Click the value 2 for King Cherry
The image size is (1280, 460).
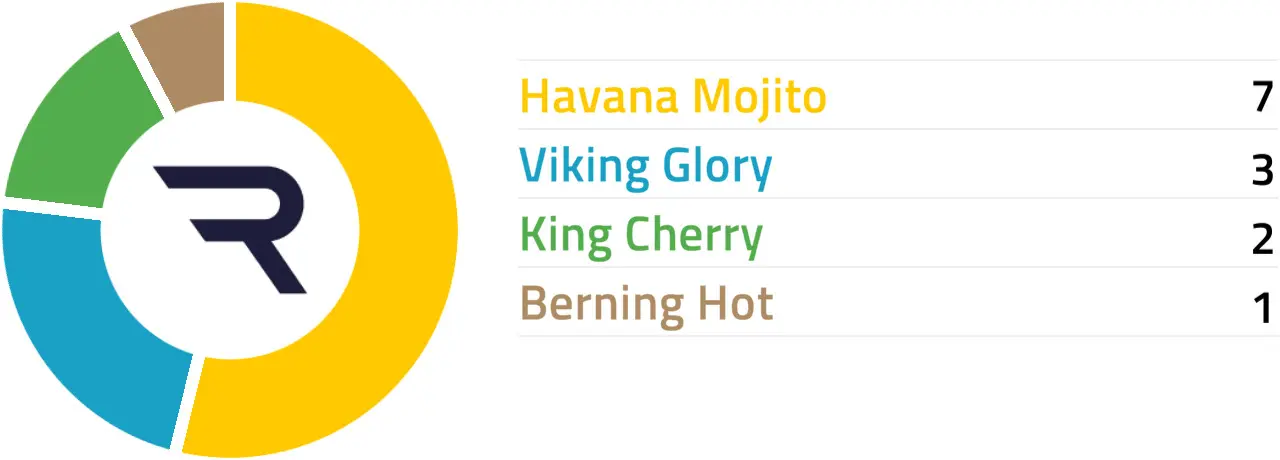[x=1262, y=238]
